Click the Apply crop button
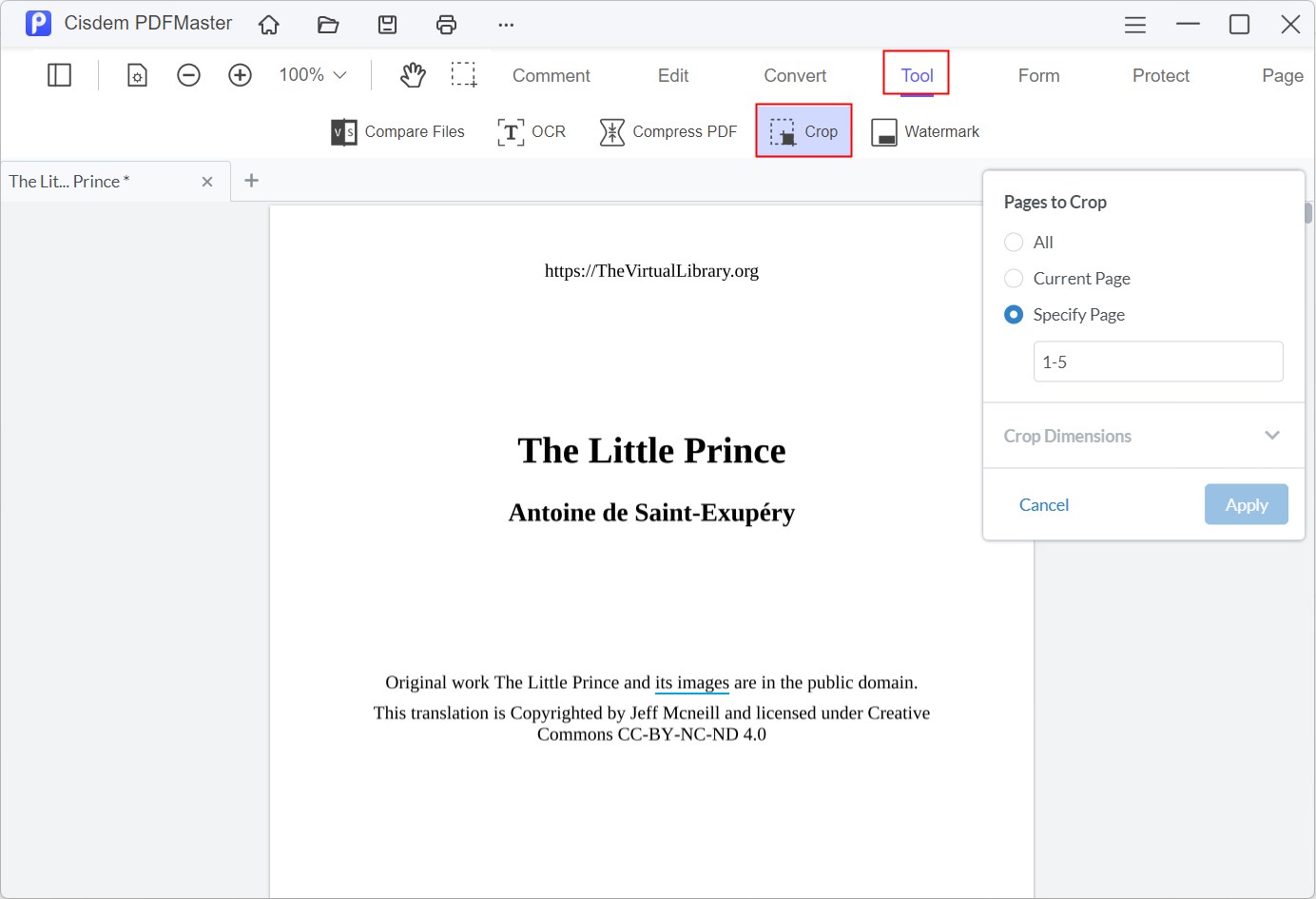Image resolution: width=1316 pixels, height=899 pixels. click(x=1246, y=504)
